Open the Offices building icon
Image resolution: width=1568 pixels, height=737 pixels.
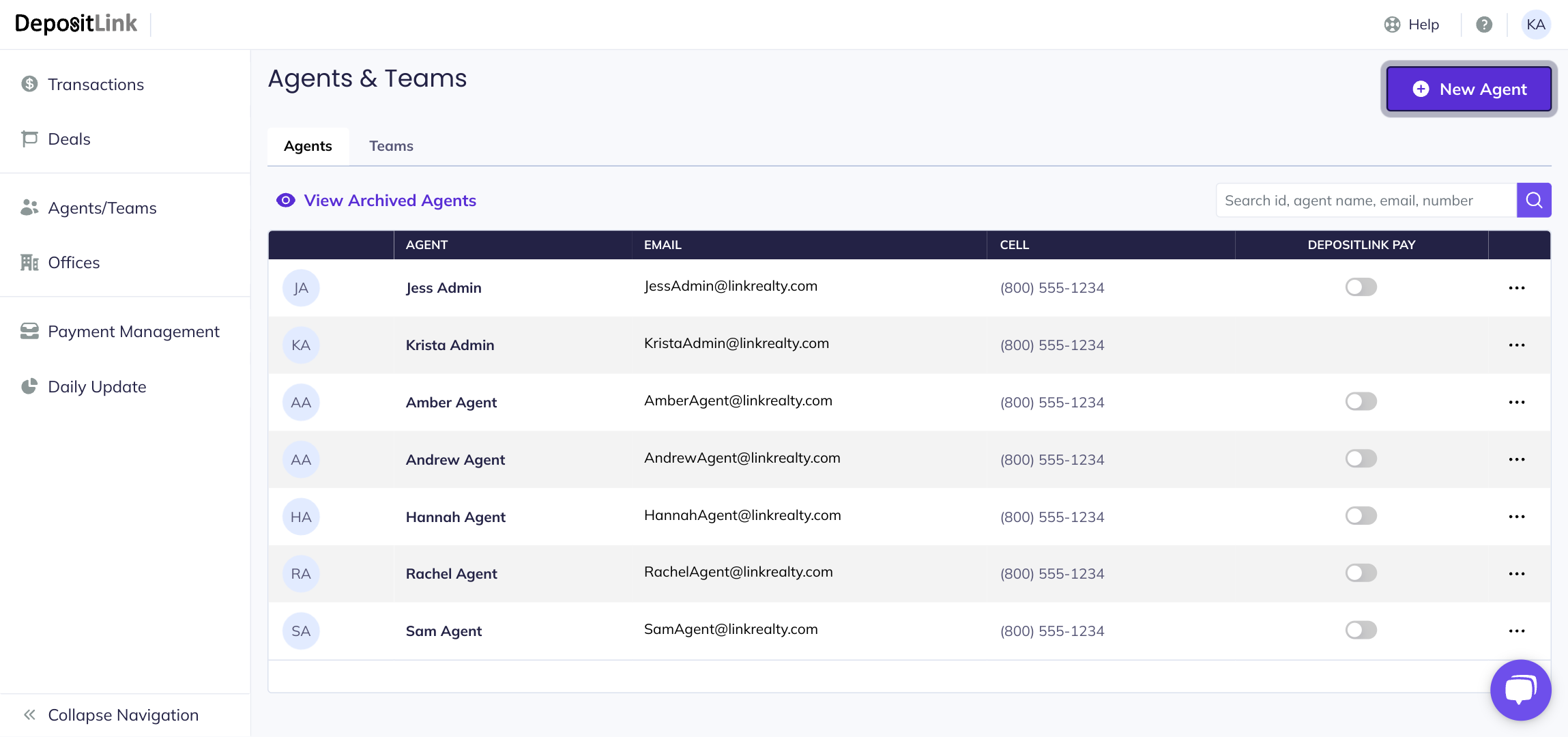[29, 263]
